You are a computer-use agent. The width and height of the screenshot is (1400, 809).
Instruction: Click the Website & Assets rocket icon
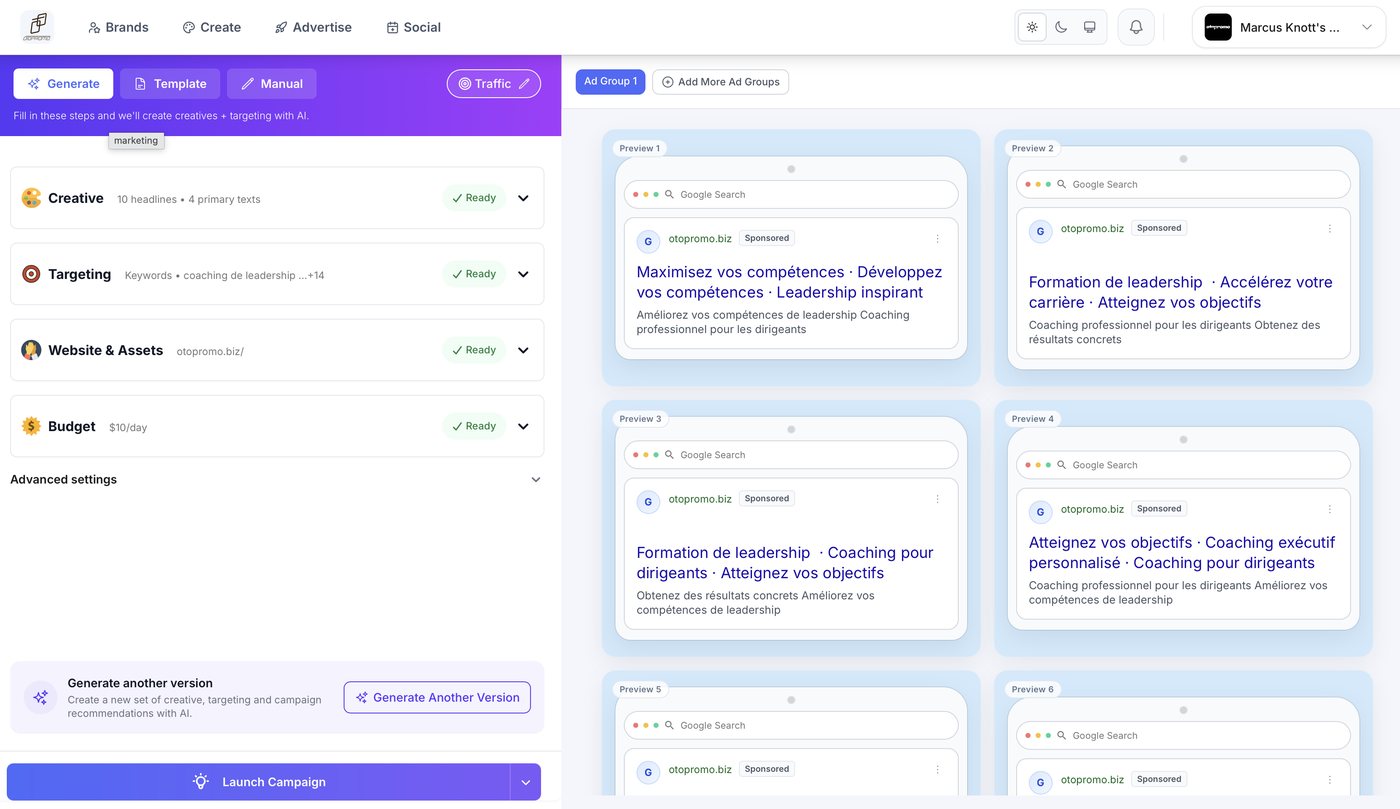(31, 350)
